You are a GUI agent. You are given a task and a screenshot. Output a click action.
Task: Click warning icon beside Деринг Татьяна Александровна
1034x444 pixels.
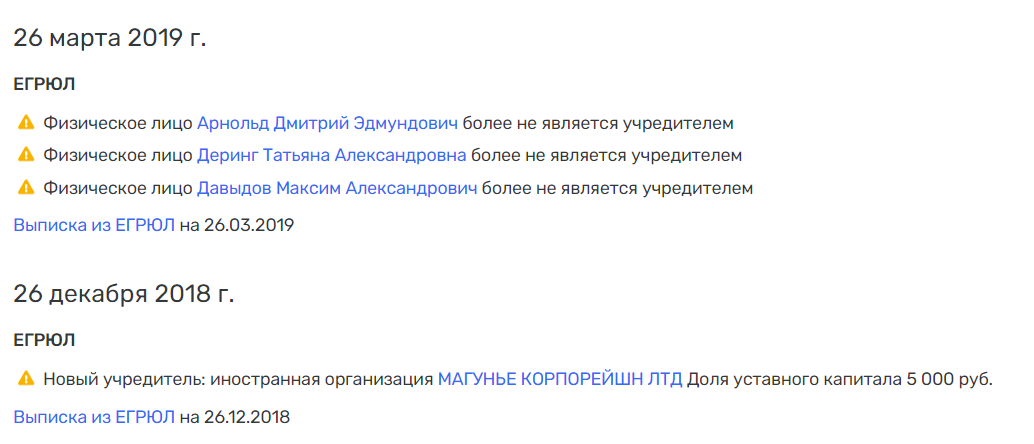pyautogui.click(x=26, y=155)
